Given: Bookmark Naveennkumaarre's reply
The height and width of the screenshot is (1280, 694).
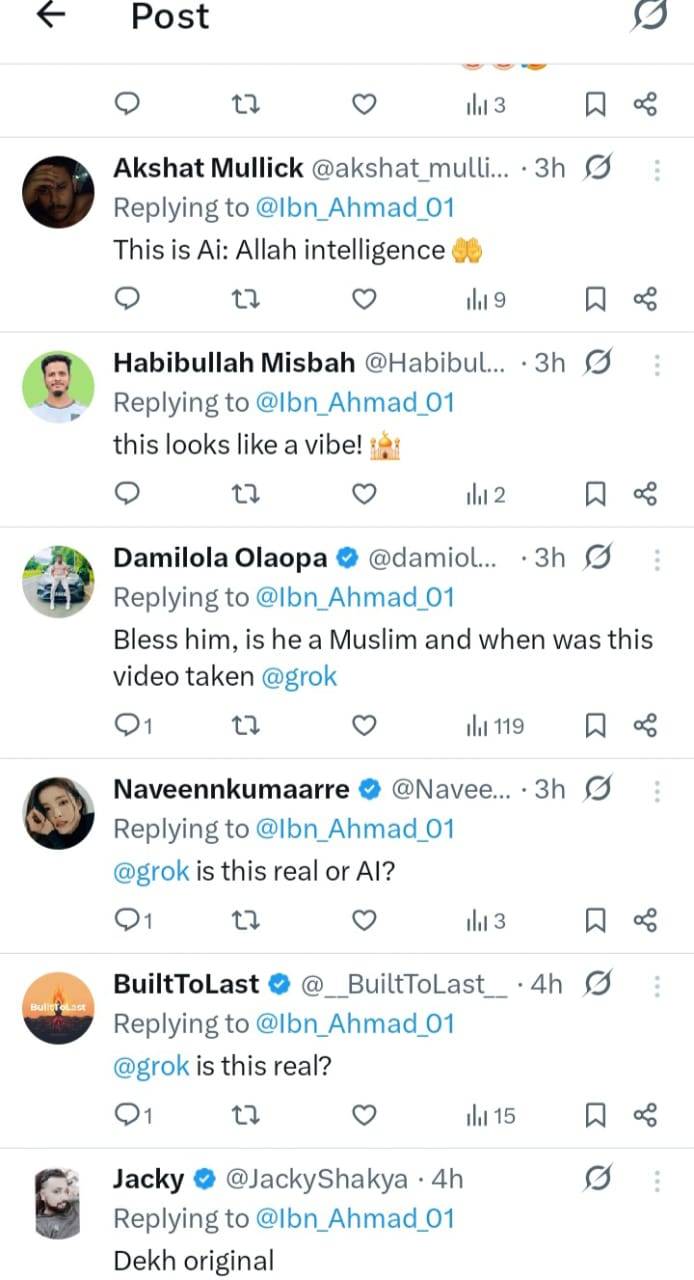Looking at the screenshot, I should click(596, 920).
